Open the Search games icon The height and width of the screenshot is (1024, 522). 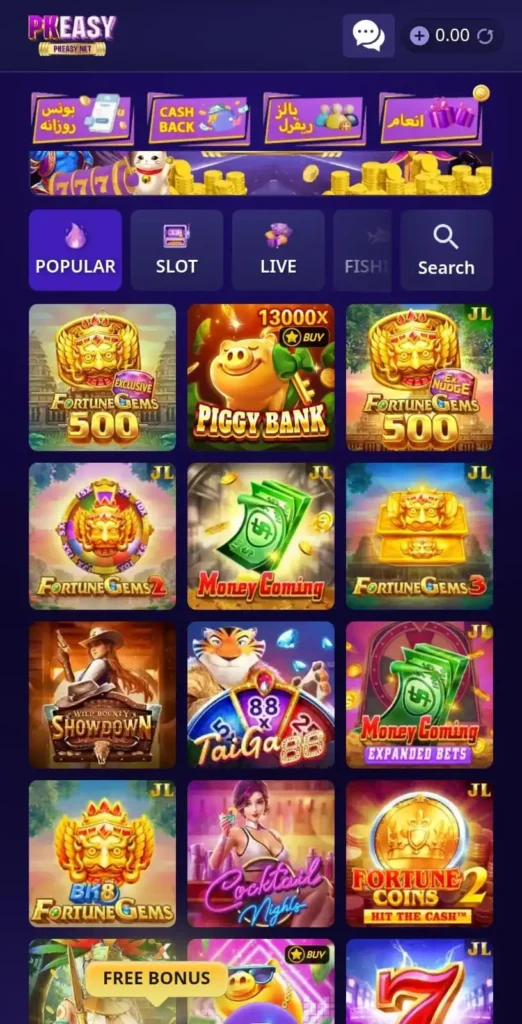coord(446,250)
